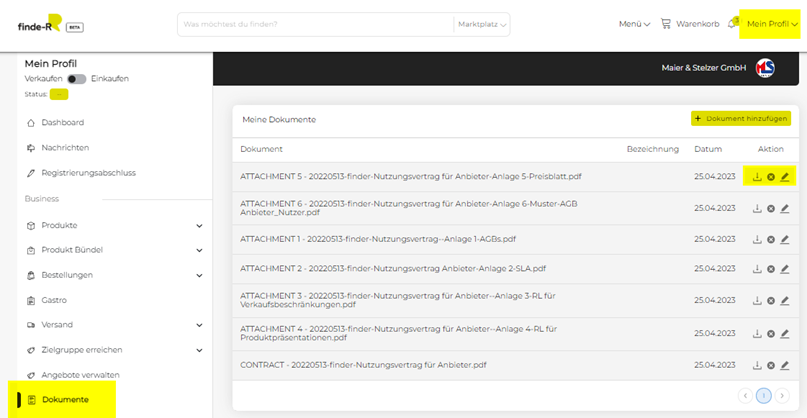This screenshot has width=807, height=418.
Task: Edit the CONTRACT Nutzungsvertrag entry
Action: tap(784, 365)
